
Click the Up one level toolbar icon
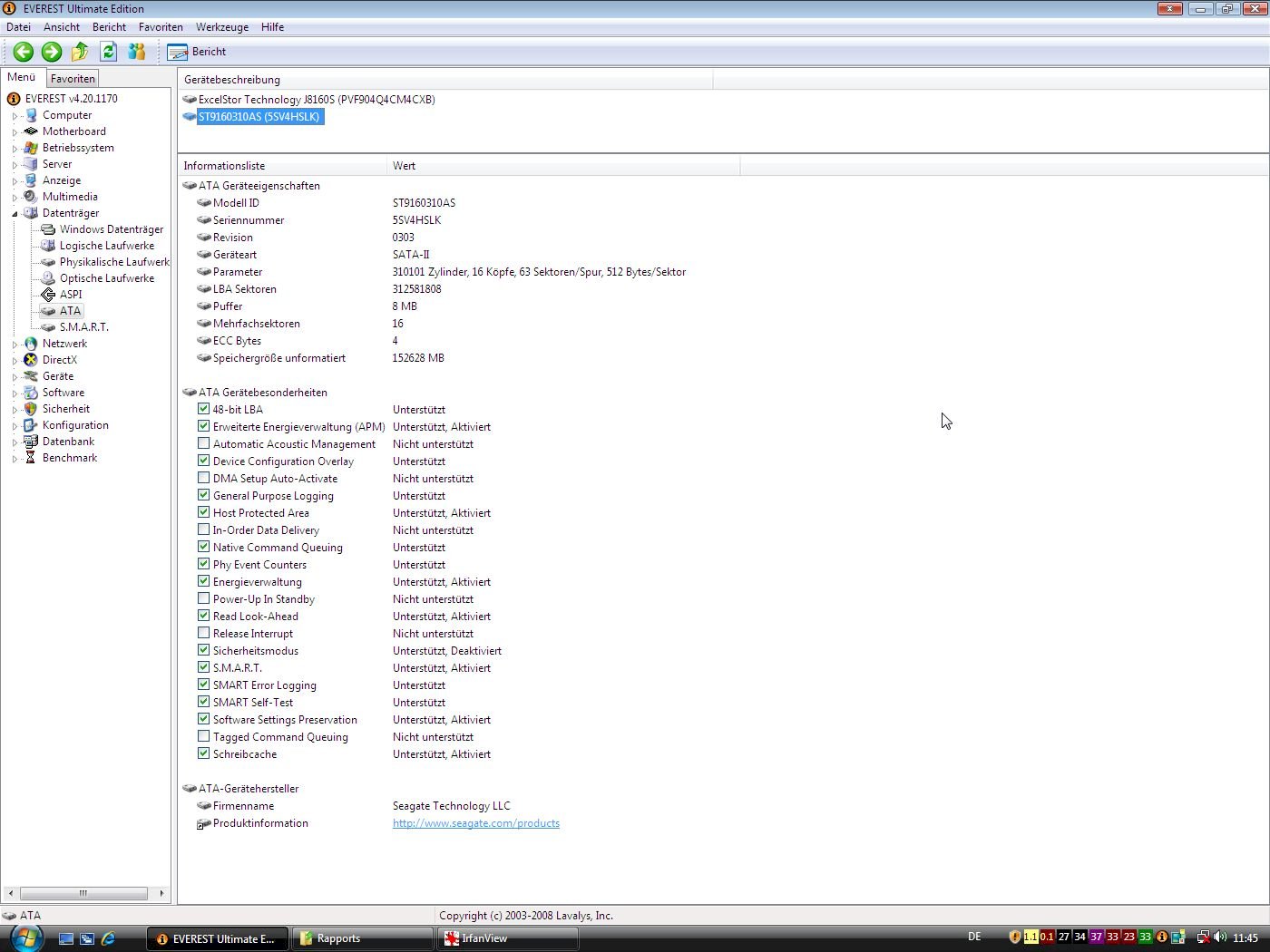(80, 52)
